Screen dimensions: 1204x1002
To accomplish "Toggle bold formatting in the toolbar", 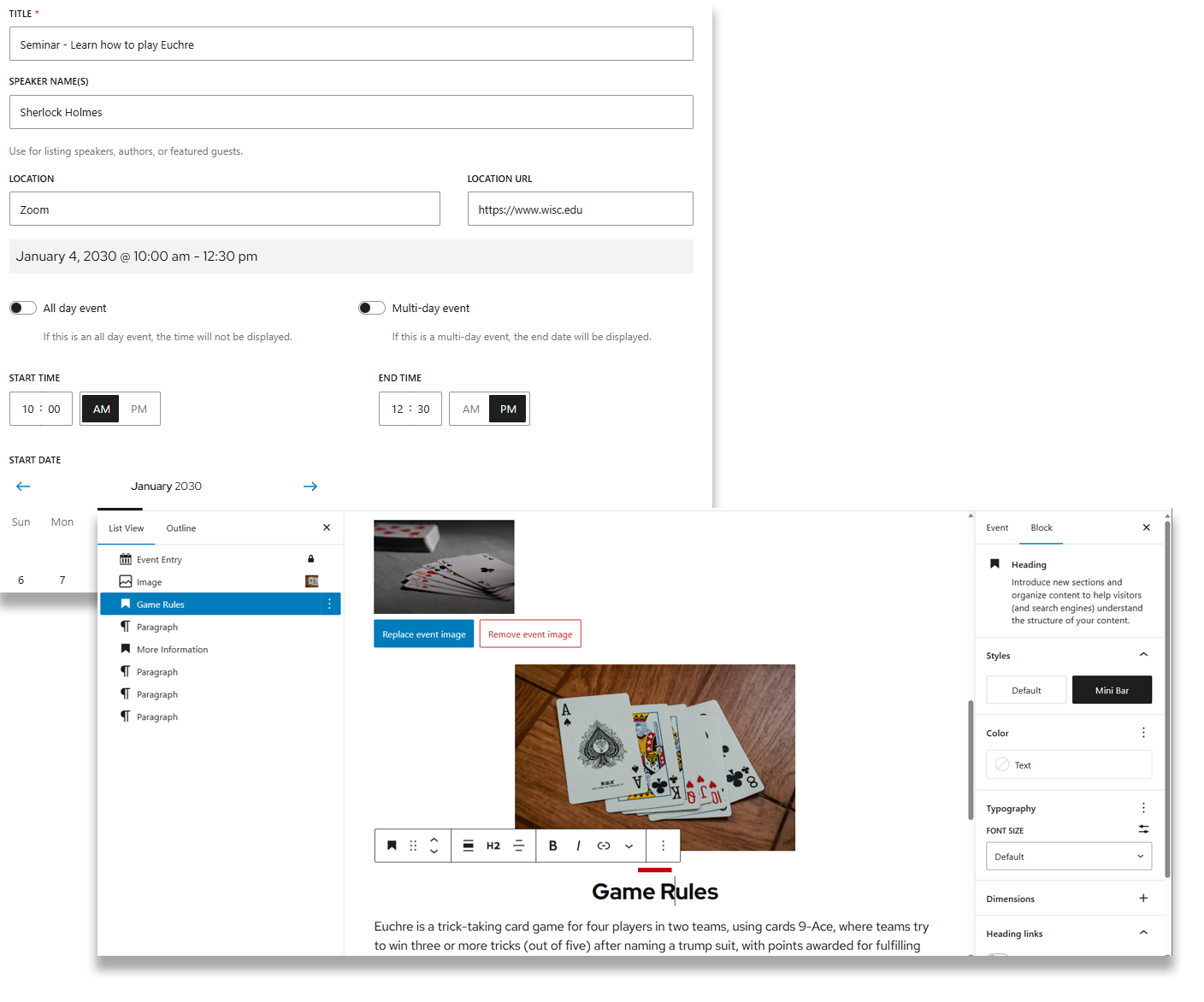I will (x=552, y=846).
